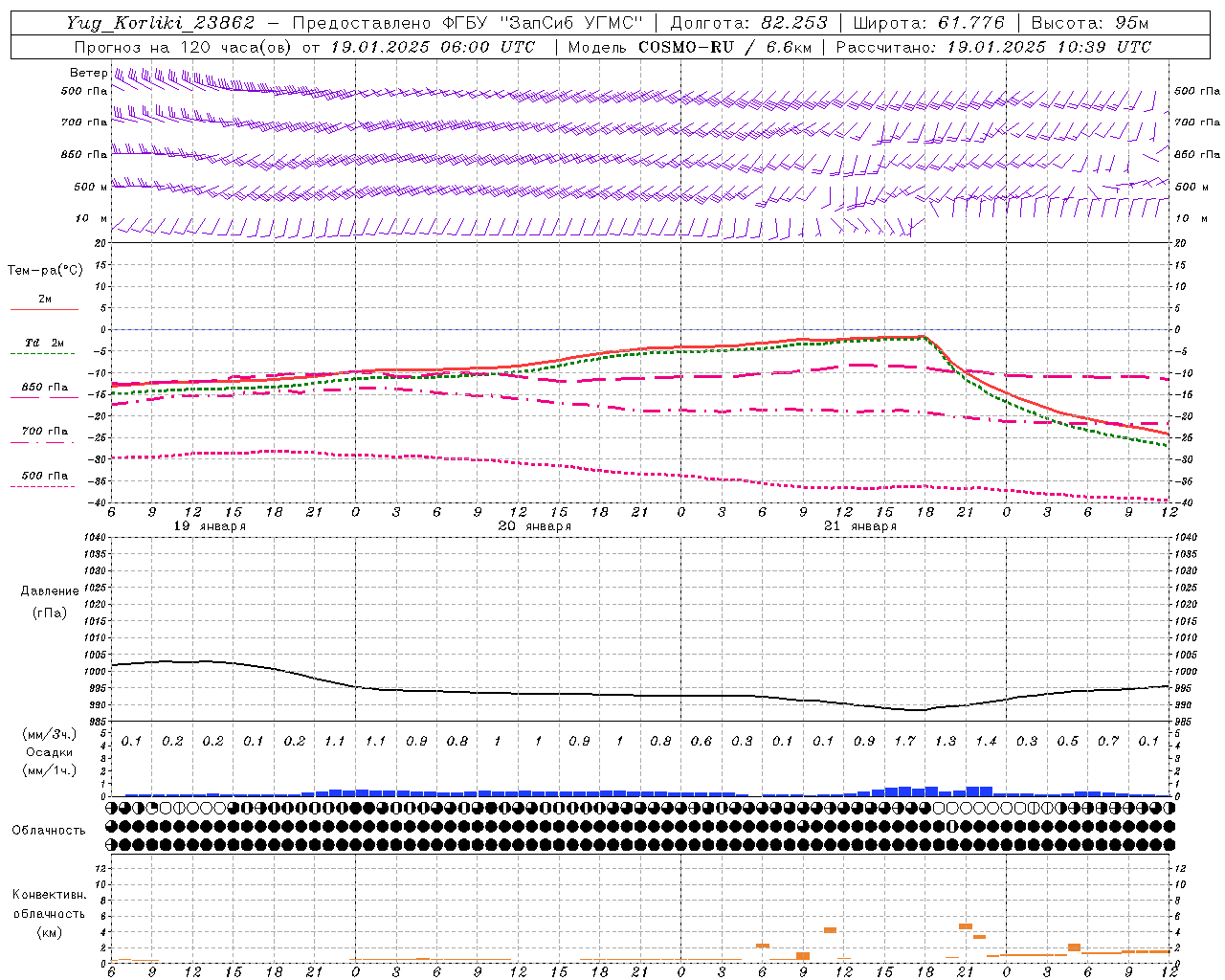Click the Осадки panel label
Viewport: 1225px width, 980px height.
point(50,752)
